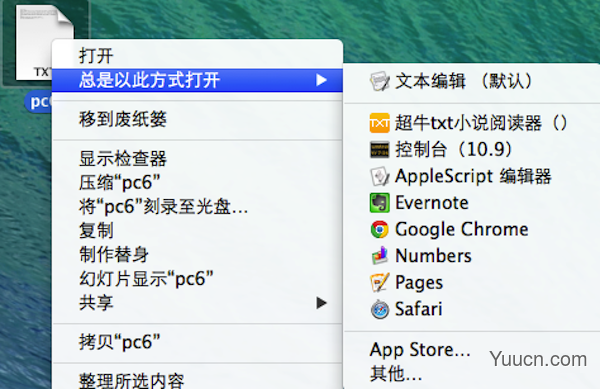Image resolution: width=600 pixels, height=389 pixels.
Task: Click the Pages document icon
Action: coord(380,283)
